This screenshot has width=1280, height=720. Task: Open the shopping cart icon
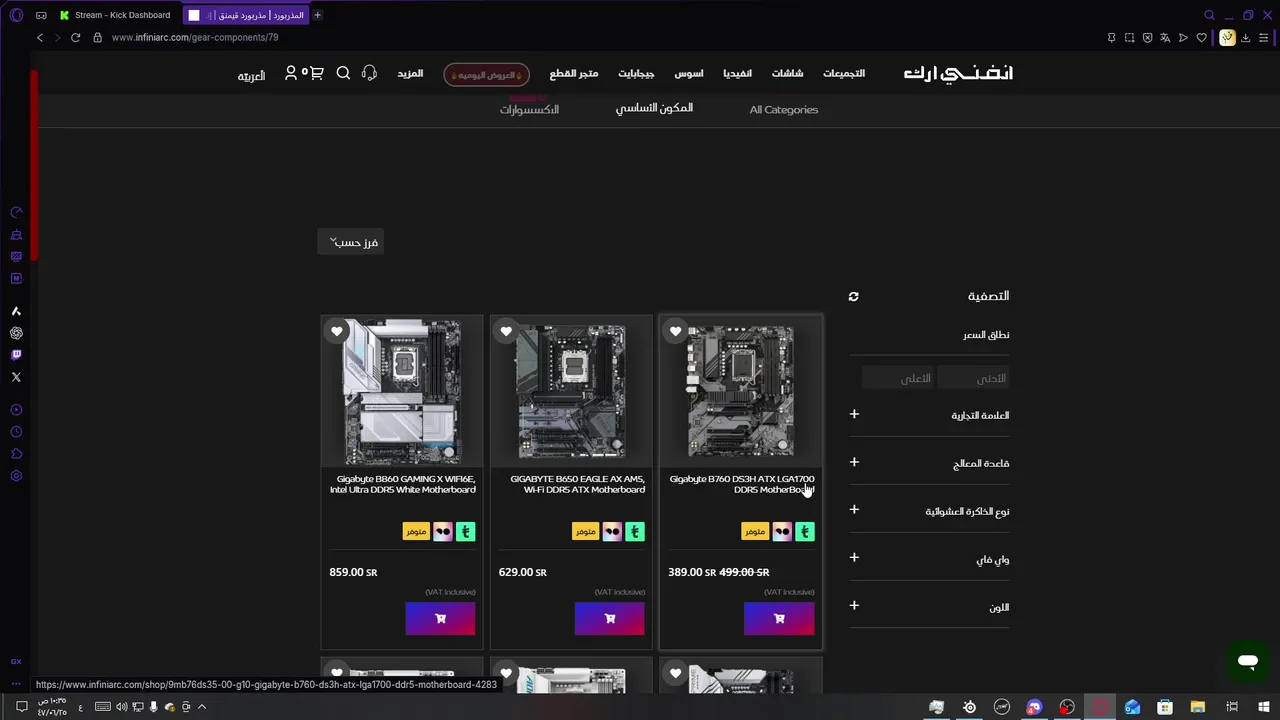(x=317, y=73)
